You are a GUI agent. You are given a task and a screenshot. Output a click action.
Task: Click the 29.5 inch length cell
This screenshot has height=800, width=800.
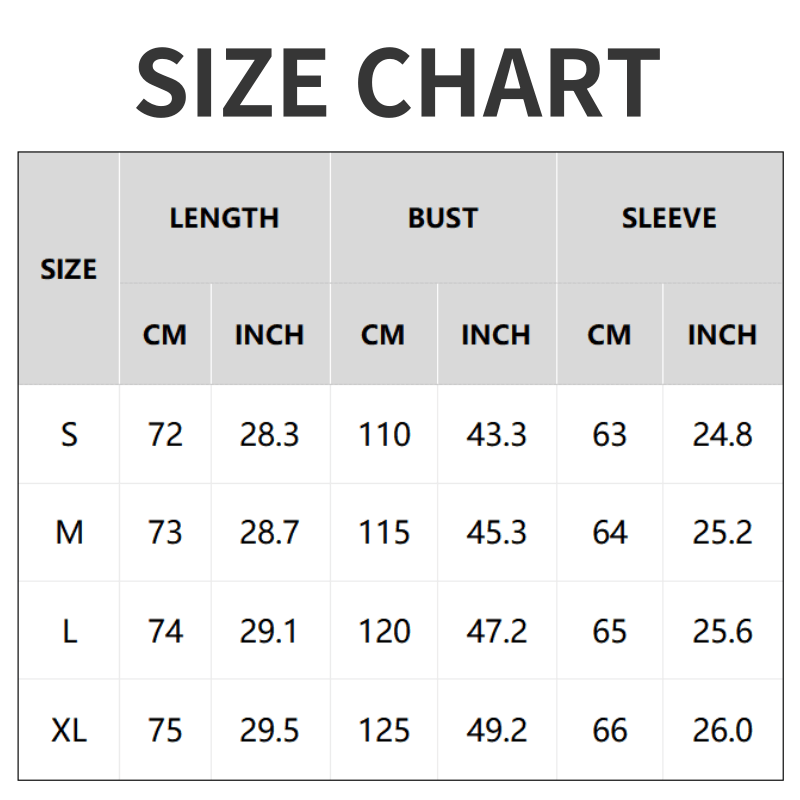coord(269,731)
